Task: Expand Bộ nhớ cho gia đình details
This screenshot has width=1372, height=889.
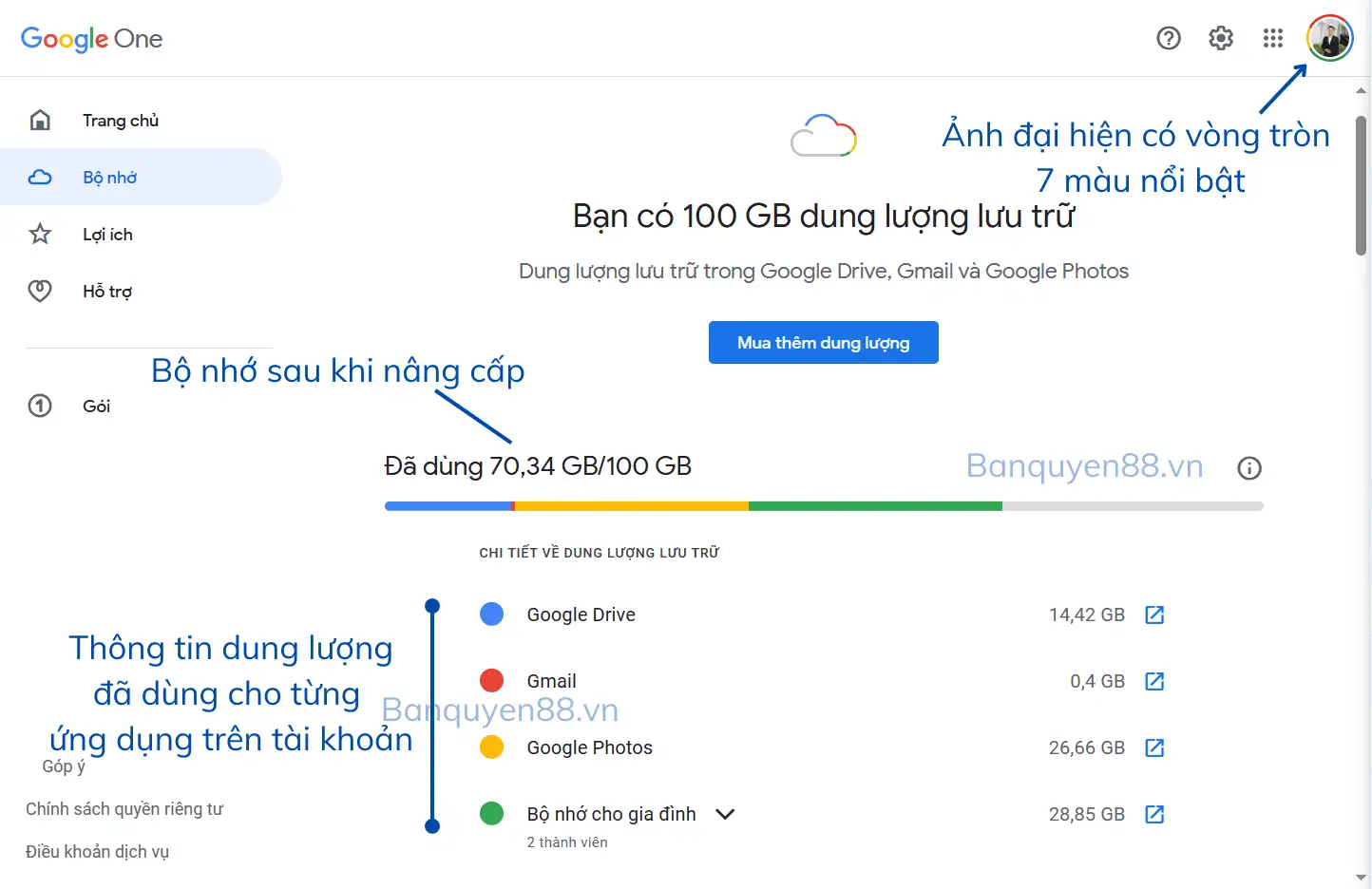Action: click(x=725, y=814)
